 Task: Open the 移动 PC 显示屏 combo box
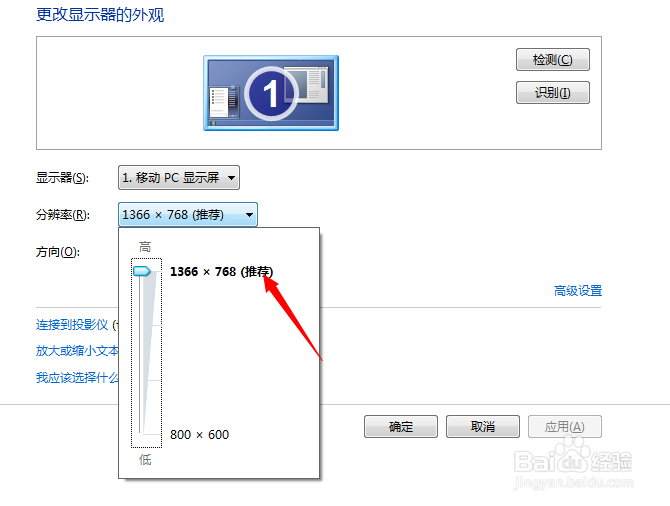[x=179, y=177]
